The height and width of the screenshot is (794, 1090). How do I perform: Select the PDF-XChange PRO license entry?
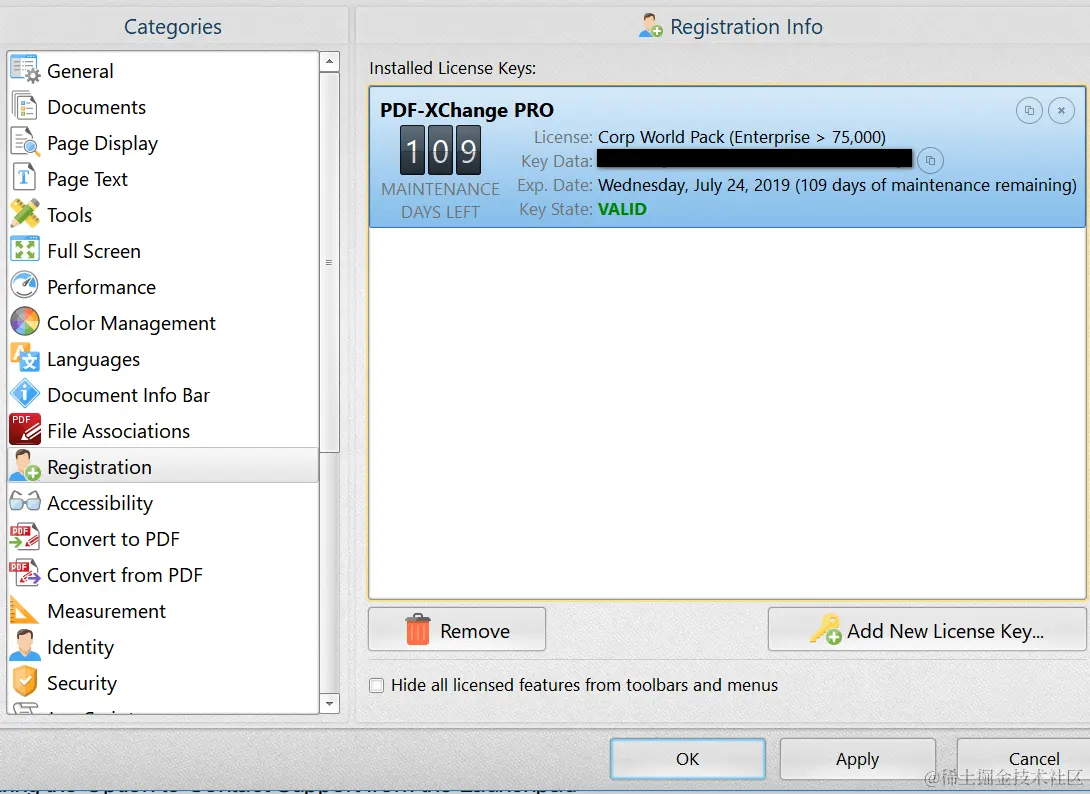727,157
